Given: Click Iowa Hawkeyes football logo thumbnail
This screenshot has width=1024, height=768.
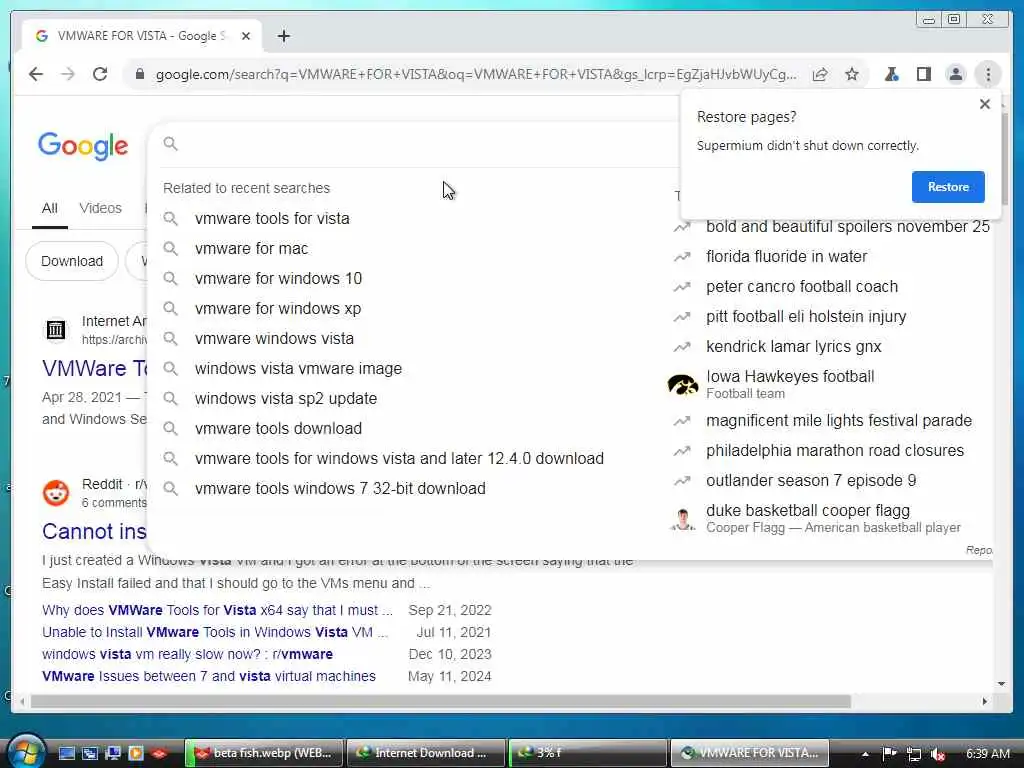Looking at the screenshot, I should [x=682, y=385].
